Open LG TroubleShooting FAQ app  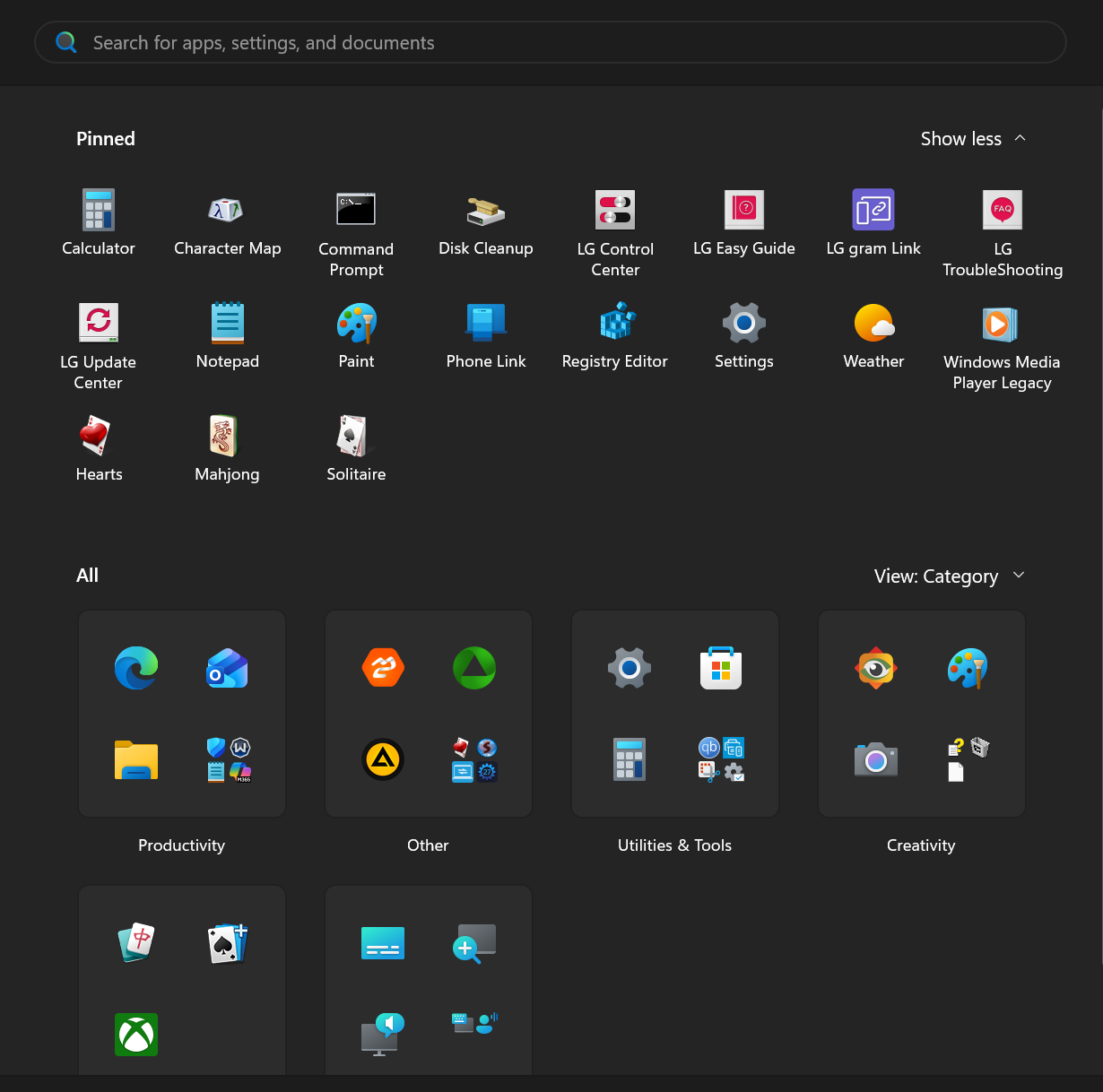(1003, 233)
